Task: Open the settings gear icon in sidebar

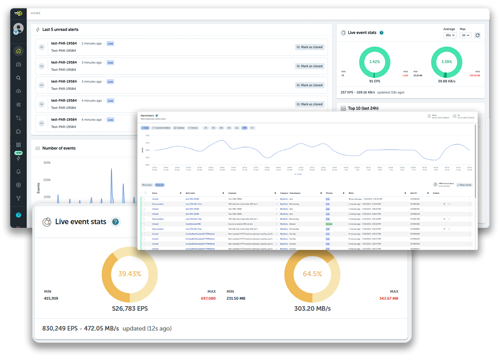Action: tap(19, 185)
